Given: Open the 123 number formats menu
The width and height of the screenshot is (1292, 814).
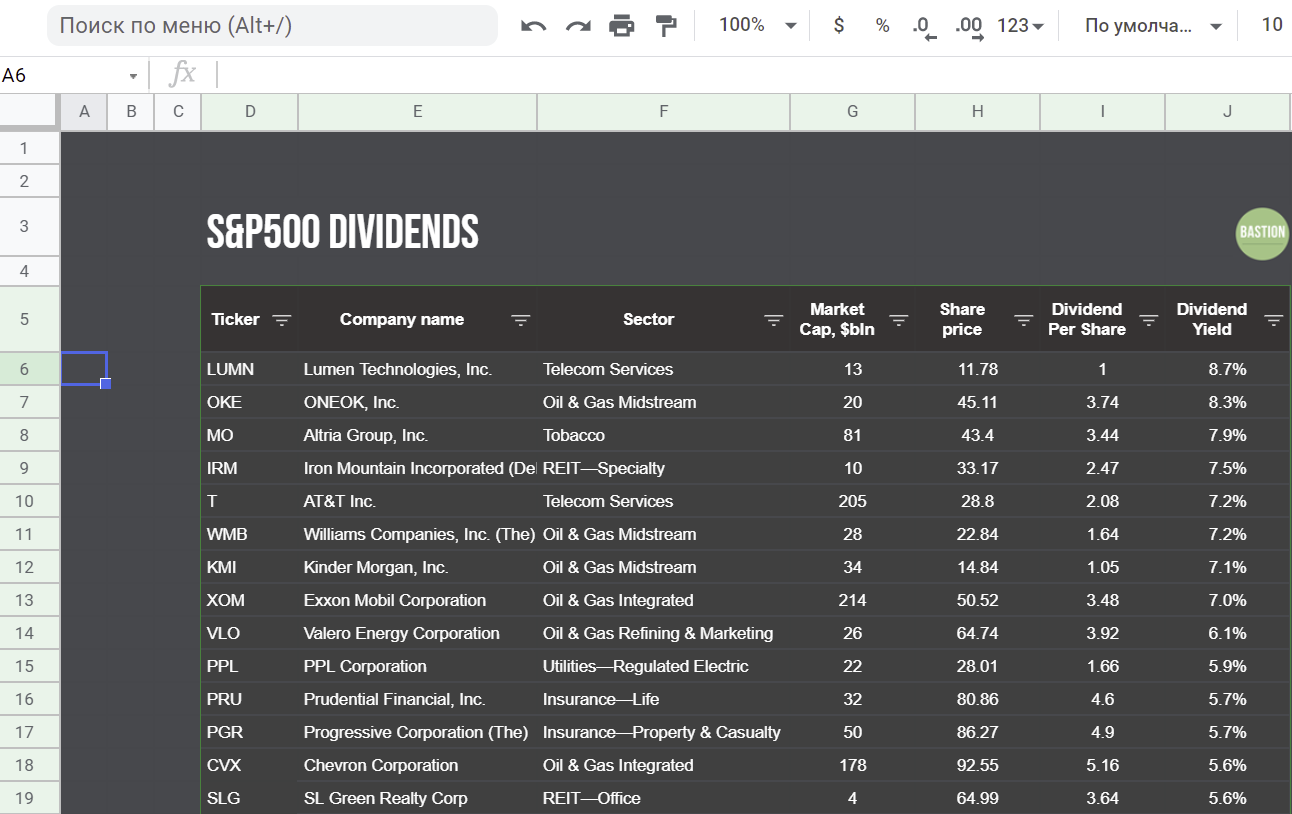Looking at the screenshot, I should tap(1020, 26).
